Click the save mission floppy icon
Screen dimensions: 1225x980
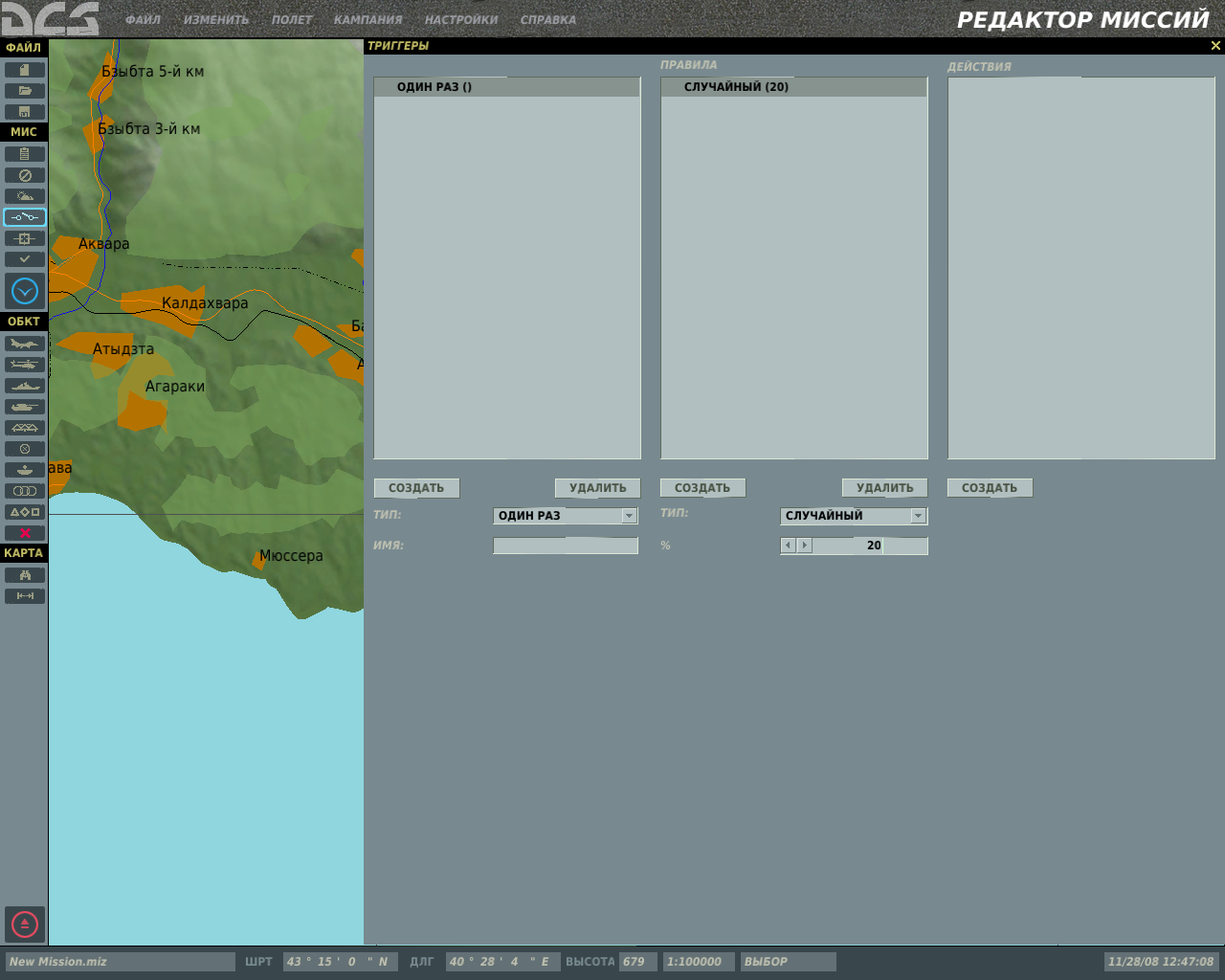click(x=25, y=112)
